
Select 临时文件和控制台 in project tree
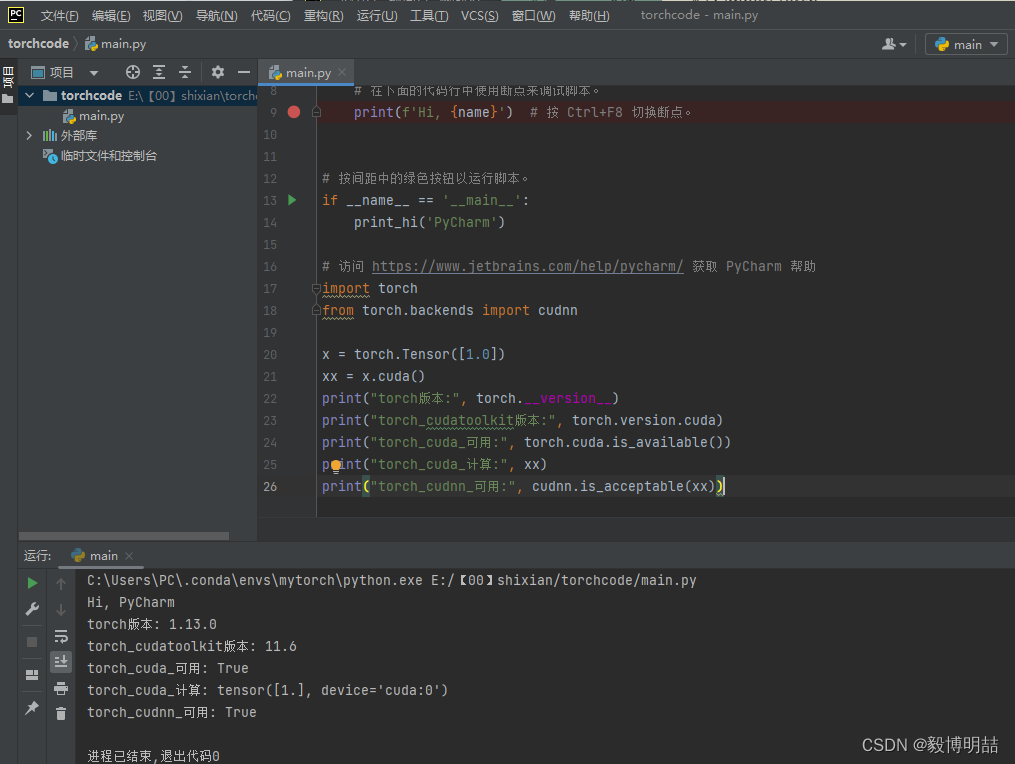pos(100,156)
